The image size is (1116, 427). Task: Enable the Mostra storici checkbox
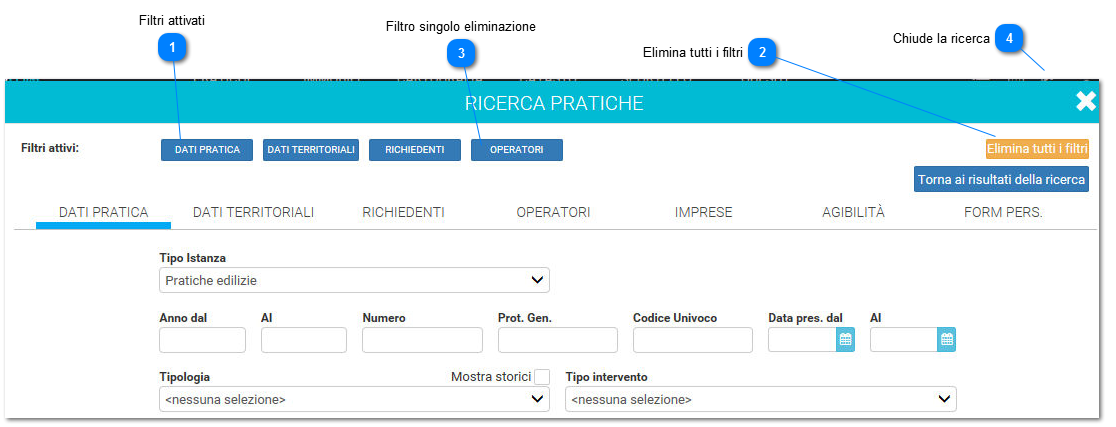click(542, 377)
